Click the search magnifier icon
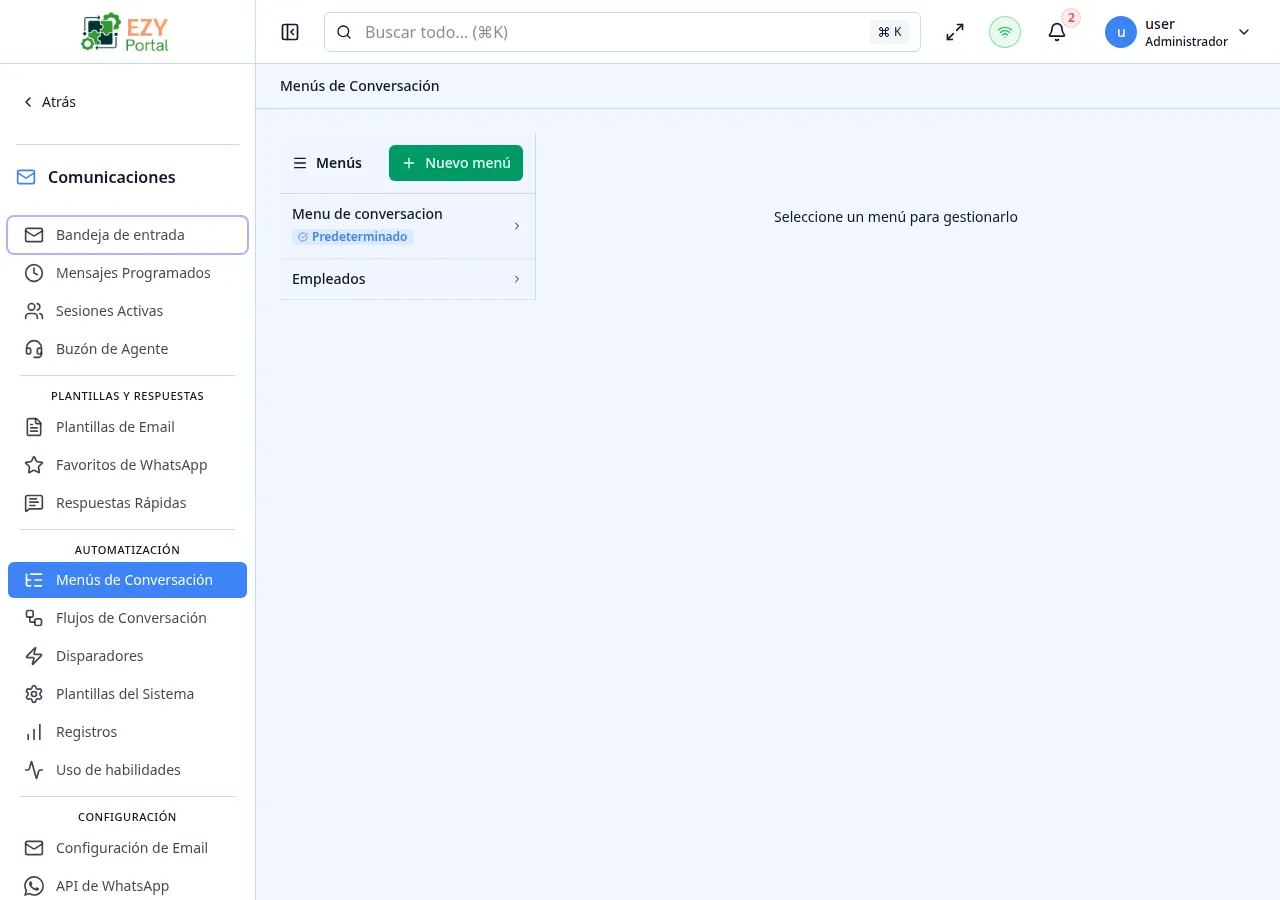Screen dimensions: 1280x900 point(344,32)
